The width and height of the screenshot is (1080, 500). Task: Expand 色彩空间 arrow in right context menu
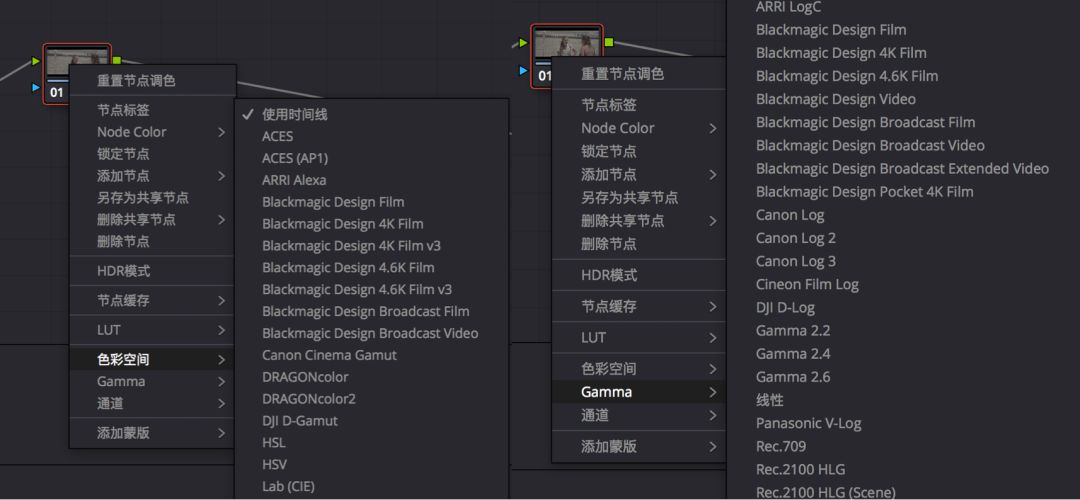tap(713, 370)
